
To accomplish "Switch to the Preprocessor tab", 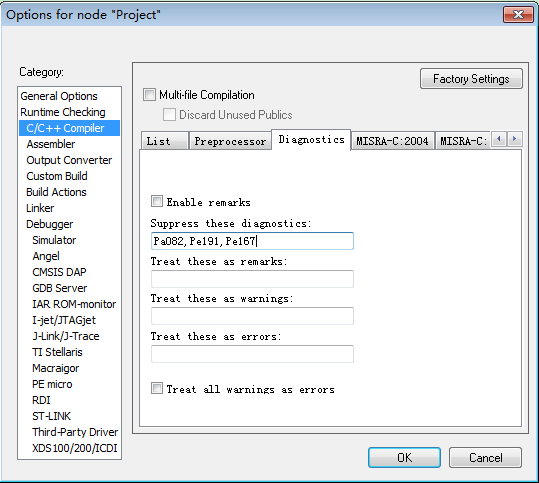I will [x=230, y=141].
